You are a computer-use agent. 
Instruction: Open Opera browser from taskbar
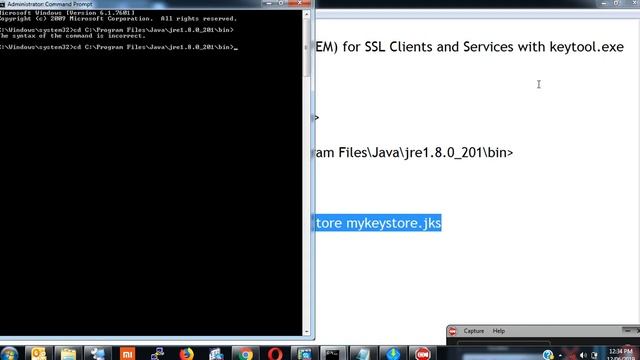click(275, 353)
